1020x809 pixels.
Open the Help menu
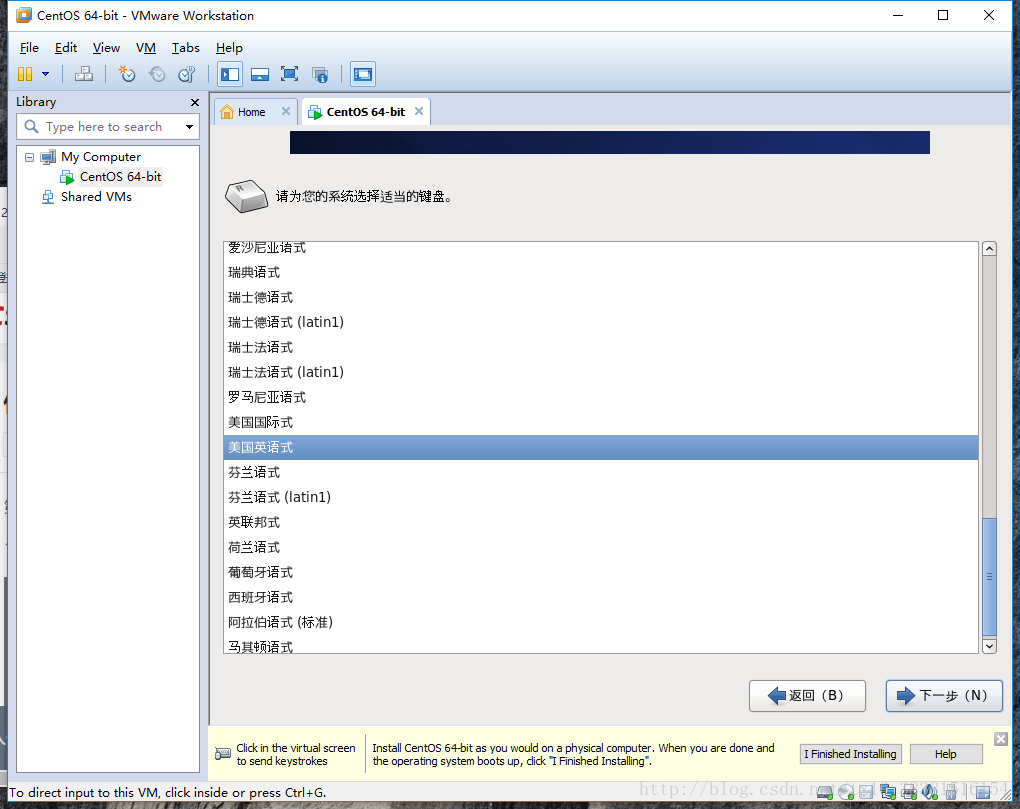[229, 47]
